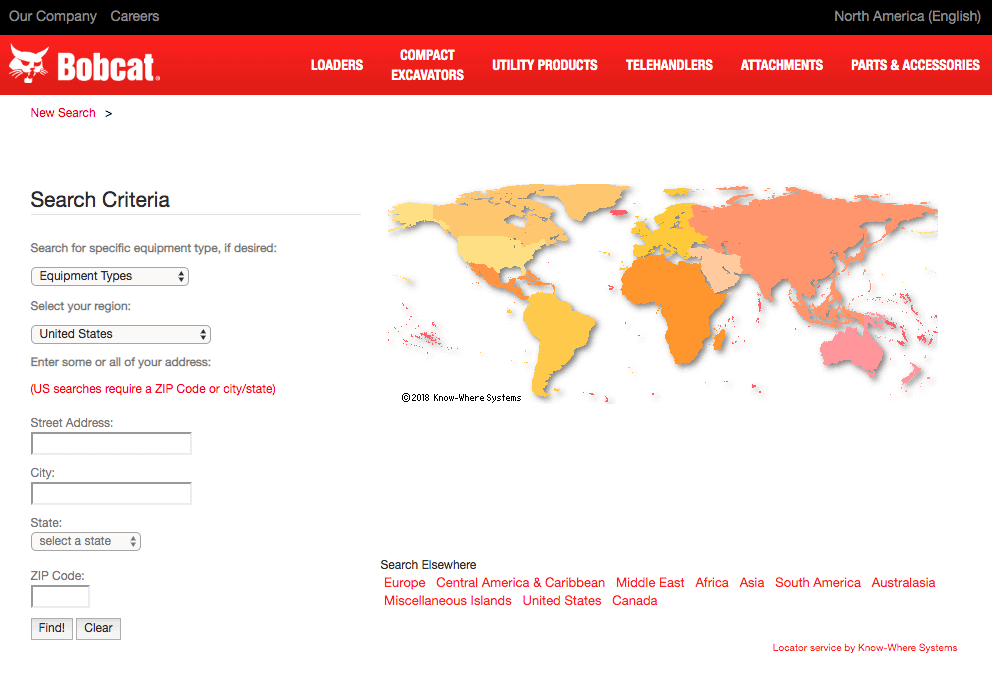Open the Middle East search link
This screenshot has height=673, width=992.
650,583
